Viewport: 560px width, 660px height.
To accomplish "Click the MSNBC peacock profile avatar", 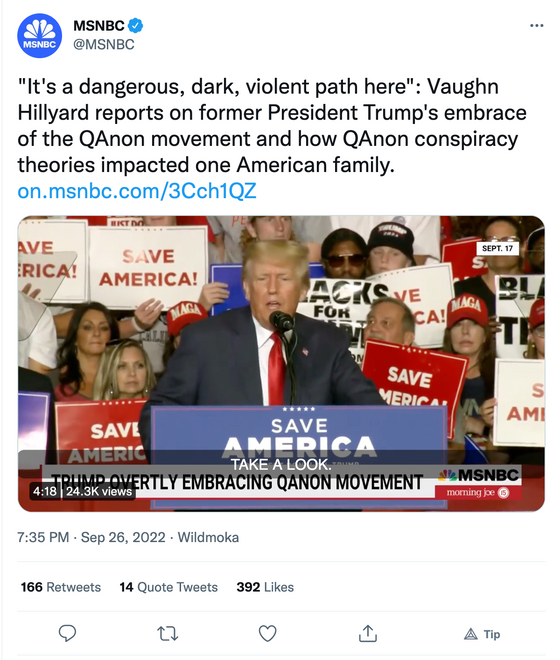I will pyautogui.click(x=40, y=35).
